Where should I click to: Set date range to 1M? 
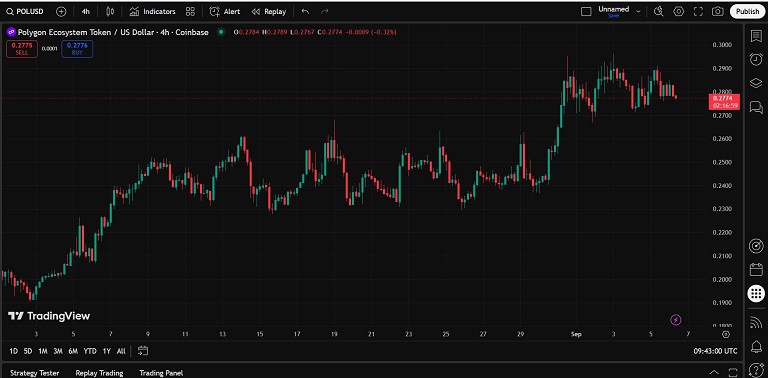click(x=43, y=351)
